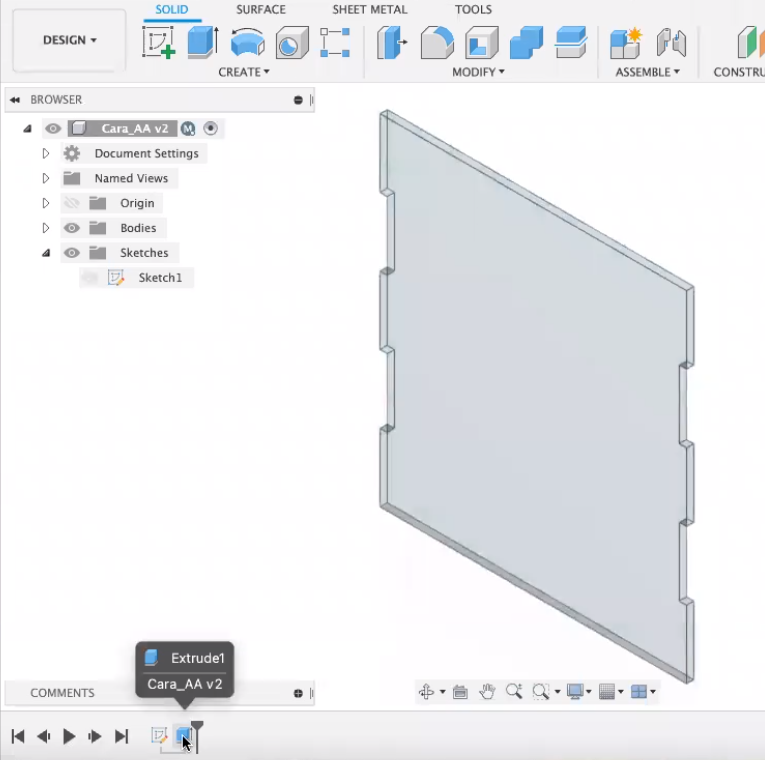The height and width of the screenshot is (760, 765).
Task: Switch to the SHEET METAL tab
Action: [x=370, y=10]
